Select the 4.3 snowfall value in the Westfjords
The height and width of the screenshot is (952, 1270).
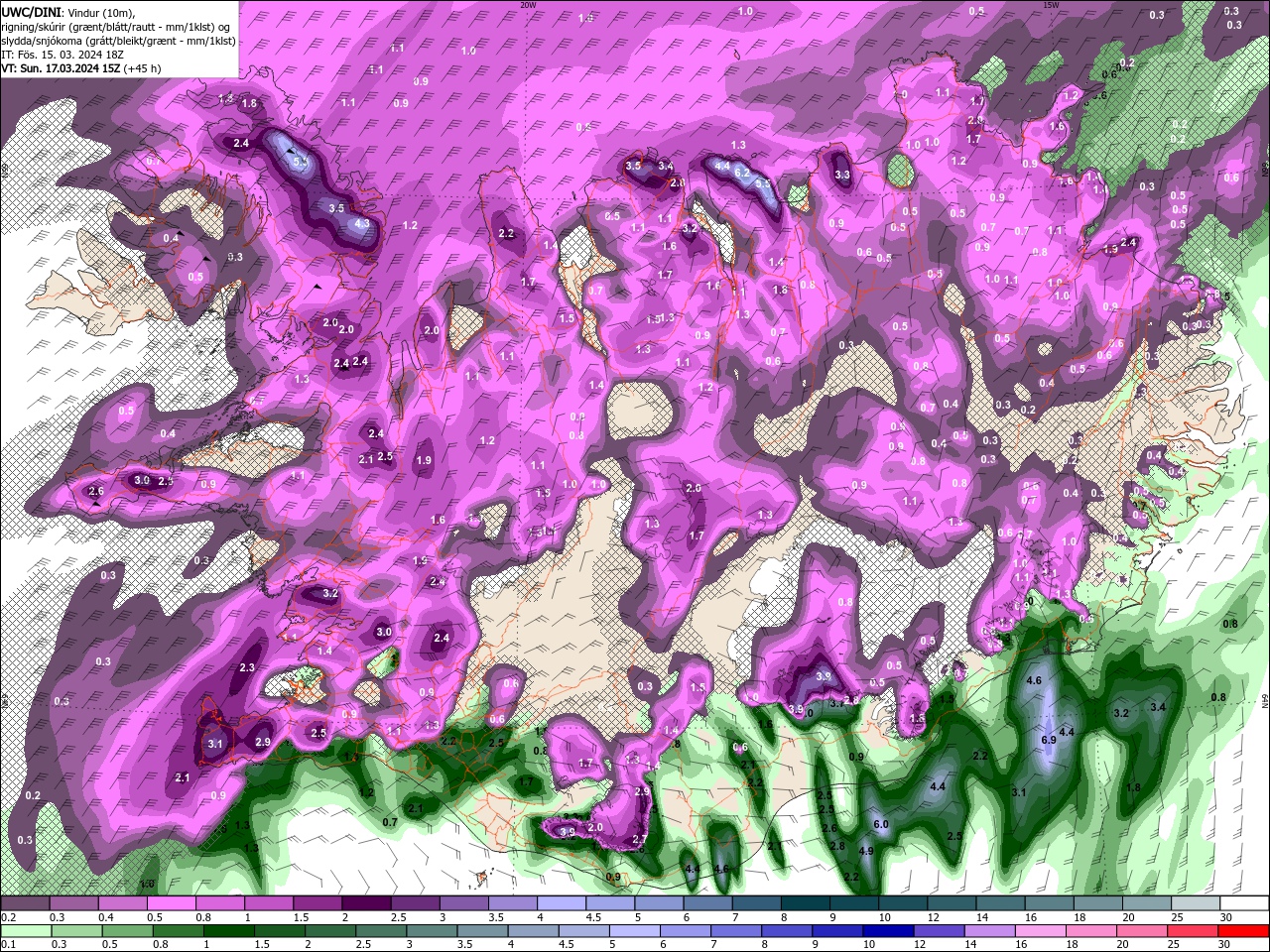point(361,224)
